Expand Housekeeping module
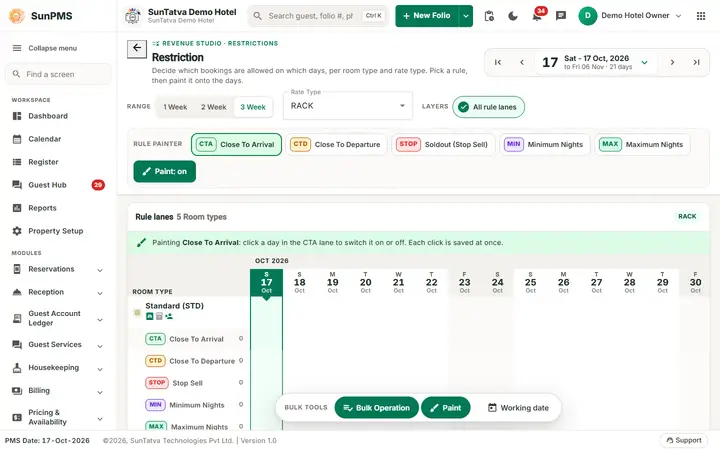Image resolution: width=720 pixels, height=450 pixels. 57,368
